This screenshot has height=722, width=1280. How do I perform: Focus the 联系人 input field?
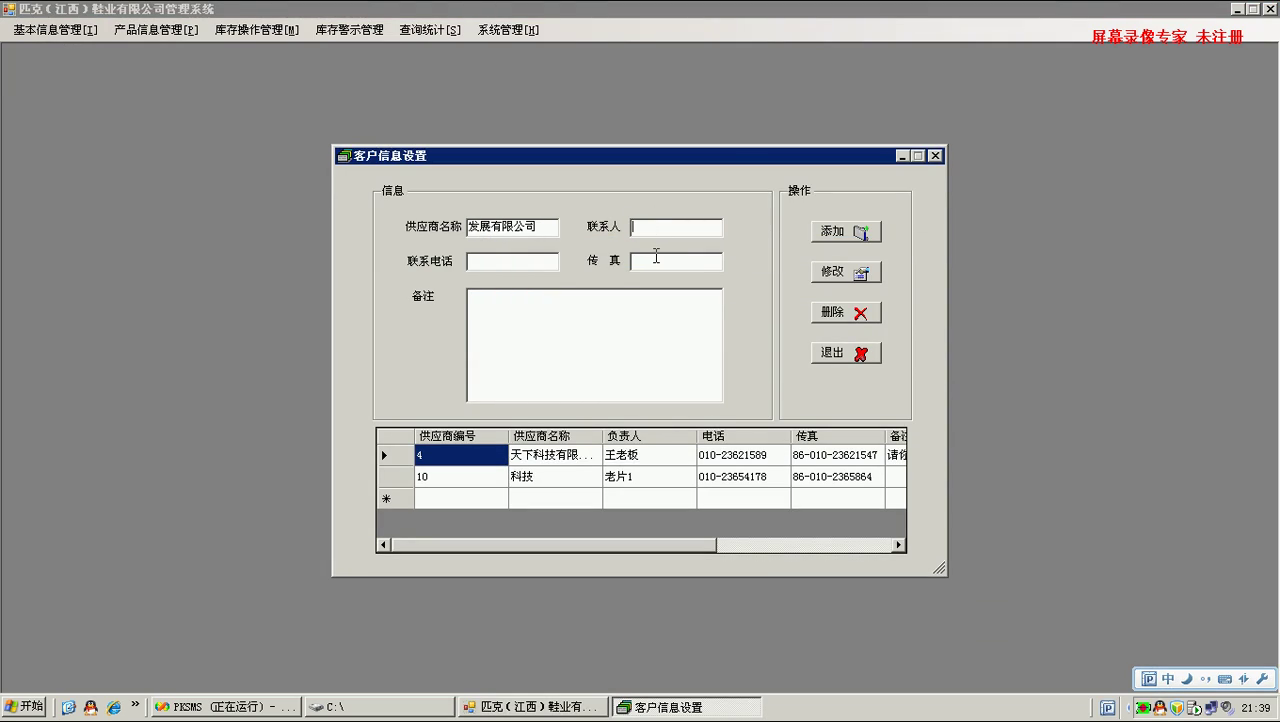676,227
